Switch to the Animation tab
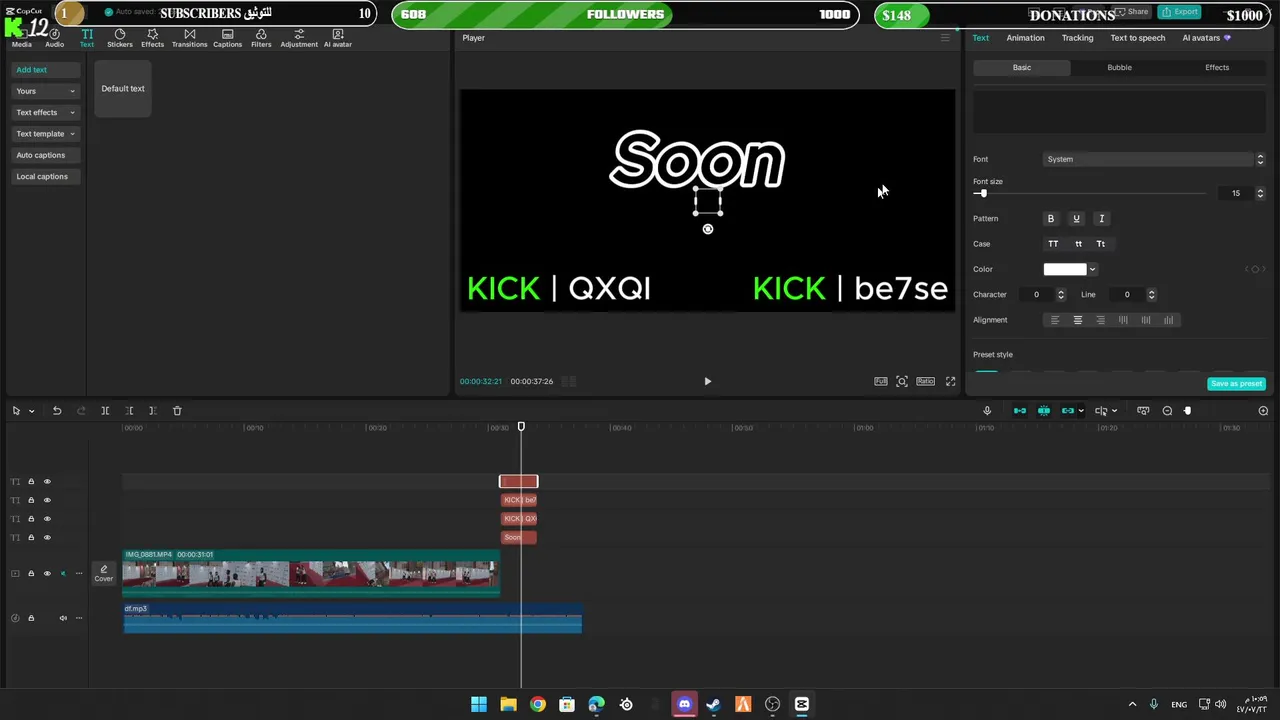This screenshot has height=720, width=1280. click(x=1025, y=38)
